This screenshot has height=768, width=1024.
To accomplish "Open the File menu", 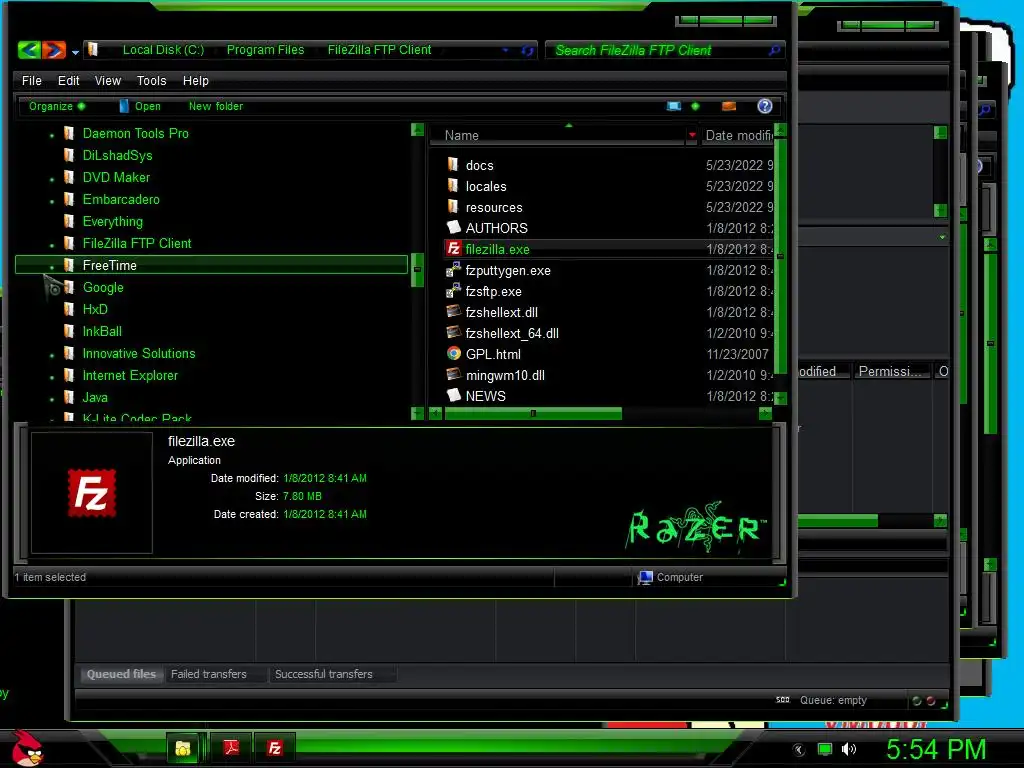I will [x=31, y=80].
